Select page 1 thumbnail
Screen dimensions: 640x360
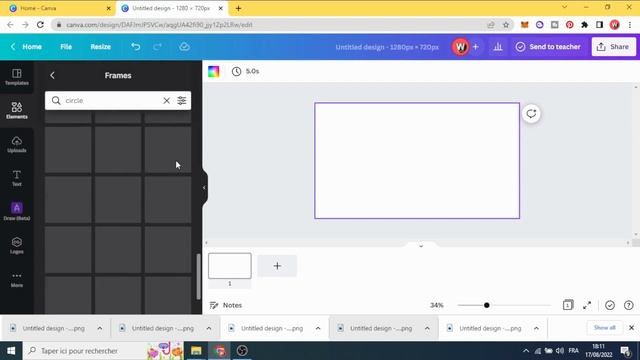pyautogui.click(x=230, y=266)
